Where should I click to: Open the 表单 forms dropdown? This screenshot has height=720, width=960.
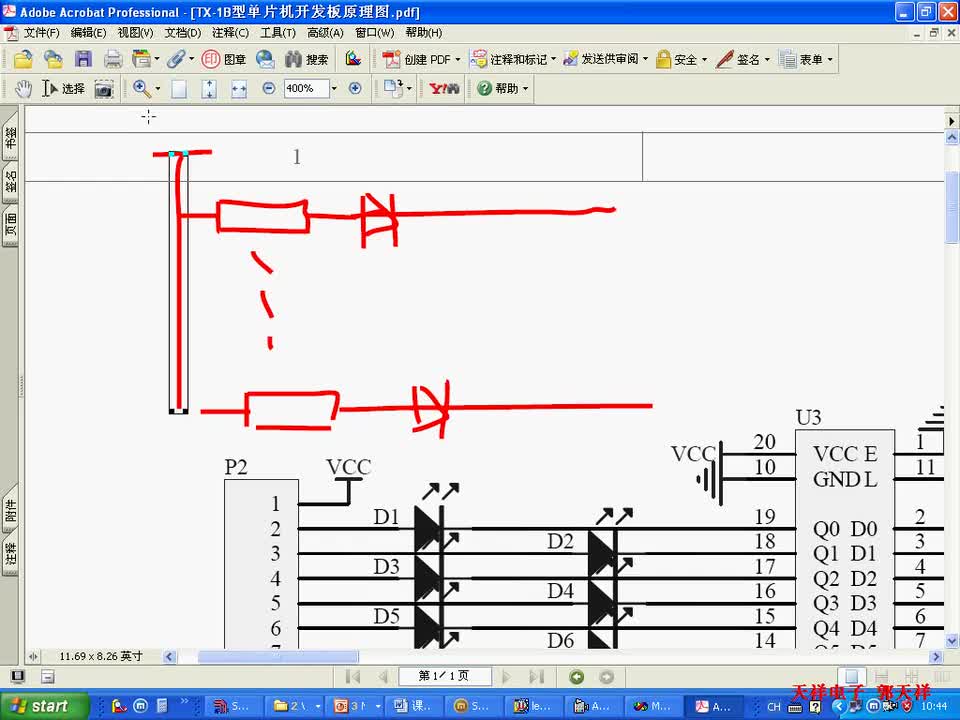[806, 59]
